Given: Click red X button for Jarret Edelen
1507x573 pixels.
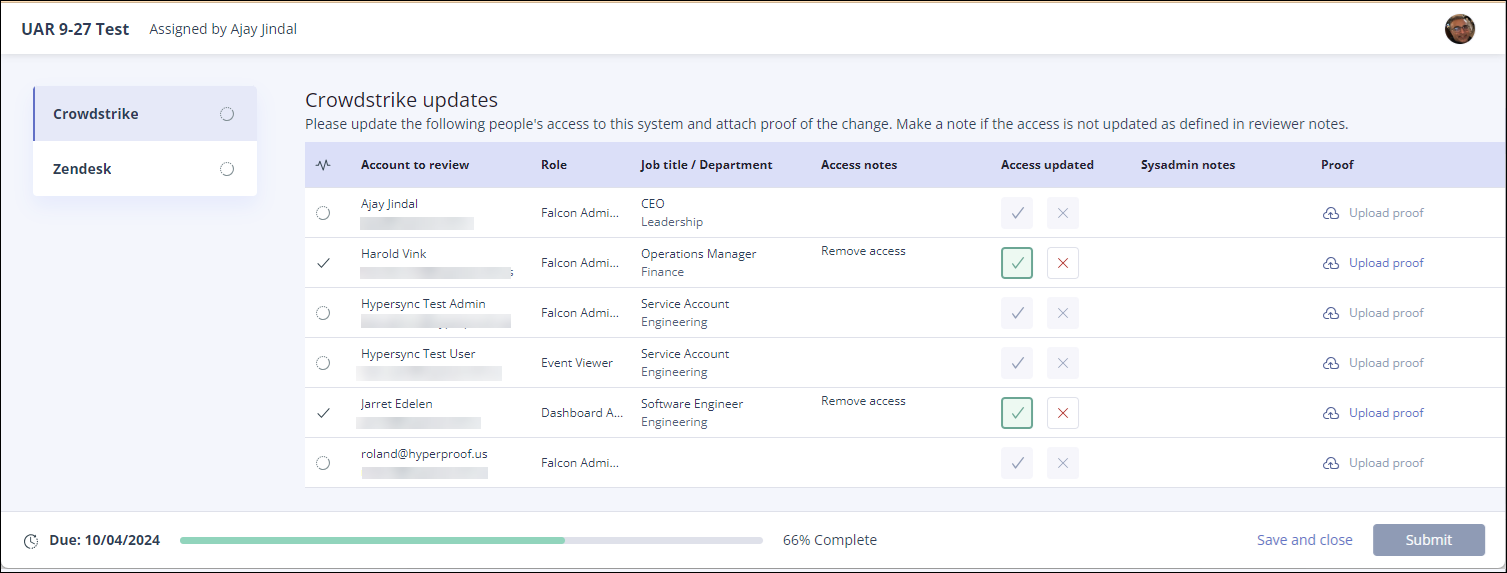Looking at the screenshot, I should [x=1063, y=413].
